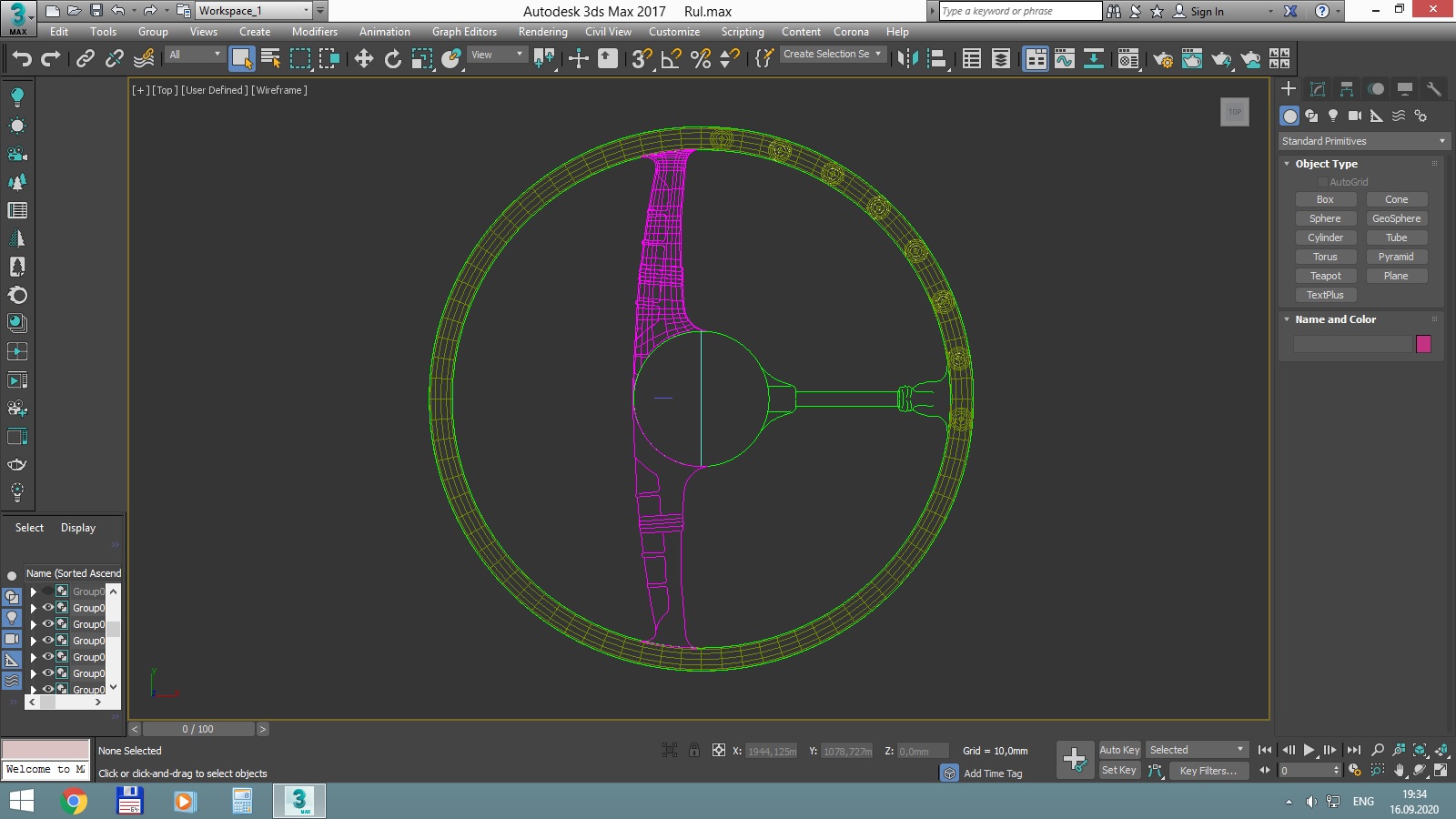
Task: Activate Bind to Space Warp tool
Action: point(144,59)
